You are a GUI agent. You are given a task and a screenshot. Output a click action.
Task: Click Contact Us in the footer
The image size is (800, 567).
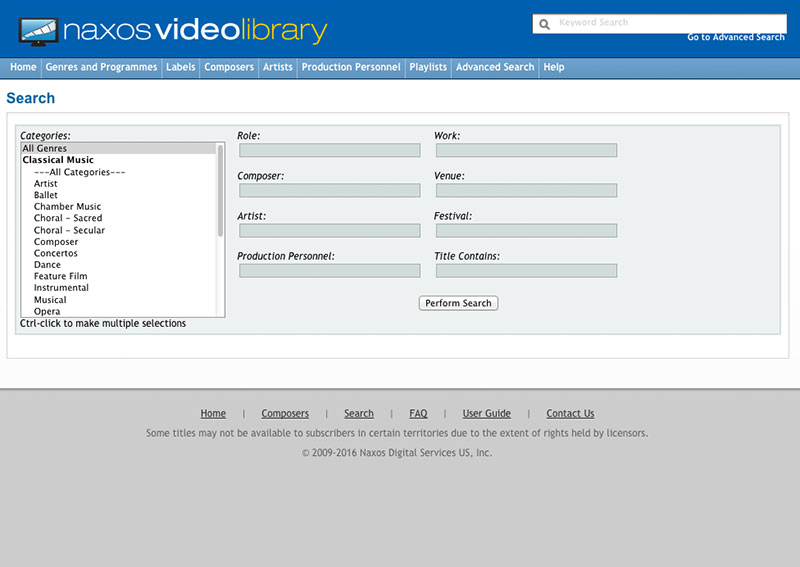point(570,414)
